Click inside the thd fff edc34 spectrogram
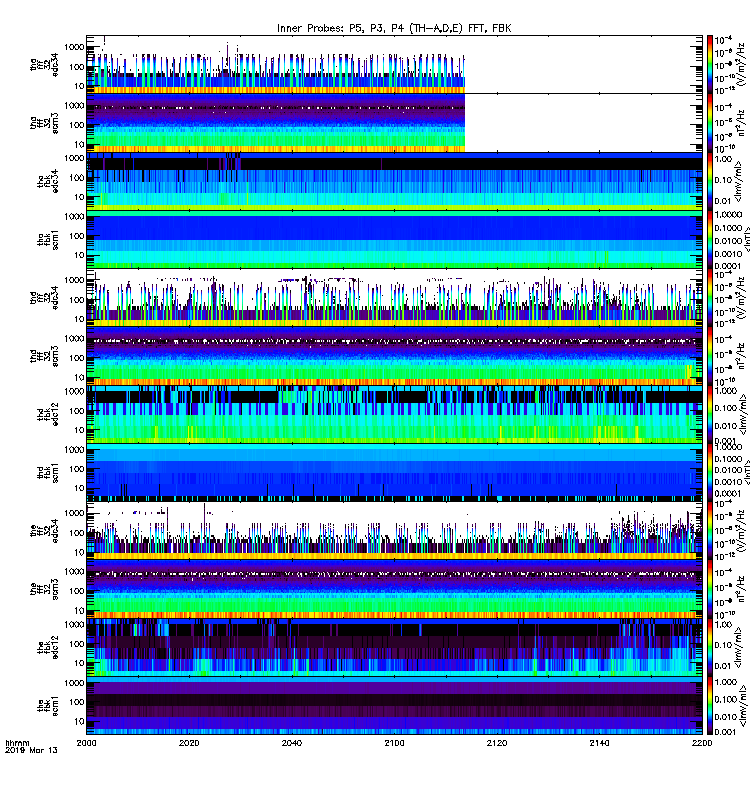The image size is (750, 800). click(x=394, y=297)
